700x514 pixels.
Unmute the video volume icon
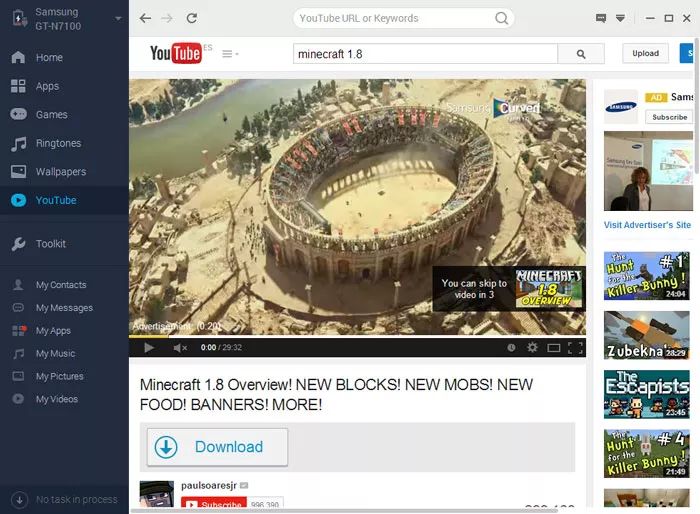[180, 347]
